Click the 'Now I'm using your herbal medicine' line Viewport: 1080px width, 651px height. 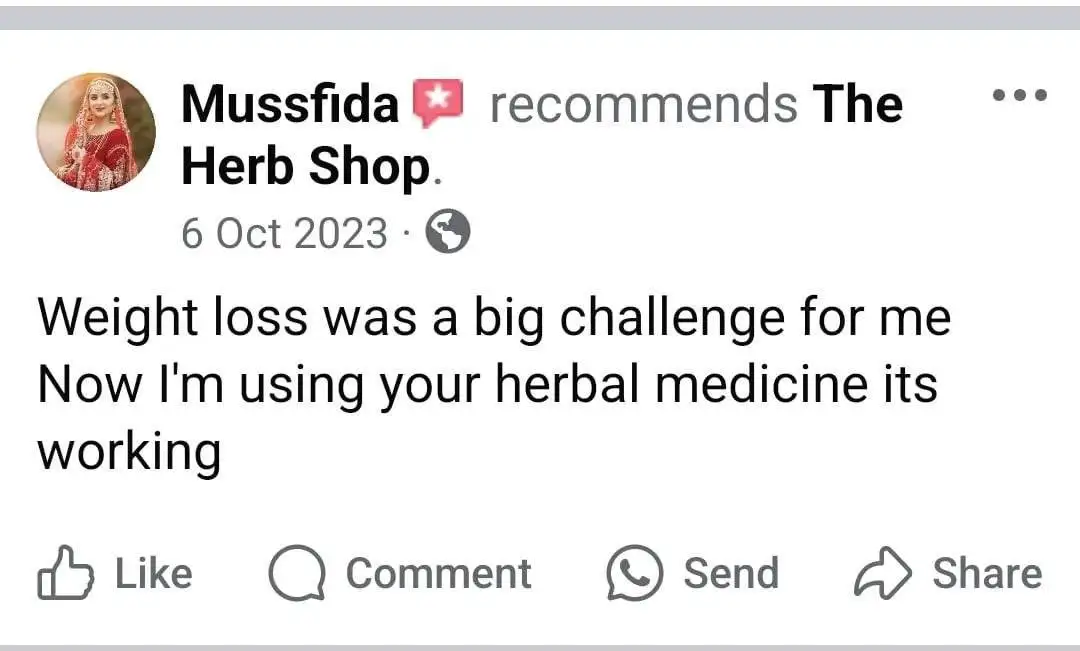point(487,385)
